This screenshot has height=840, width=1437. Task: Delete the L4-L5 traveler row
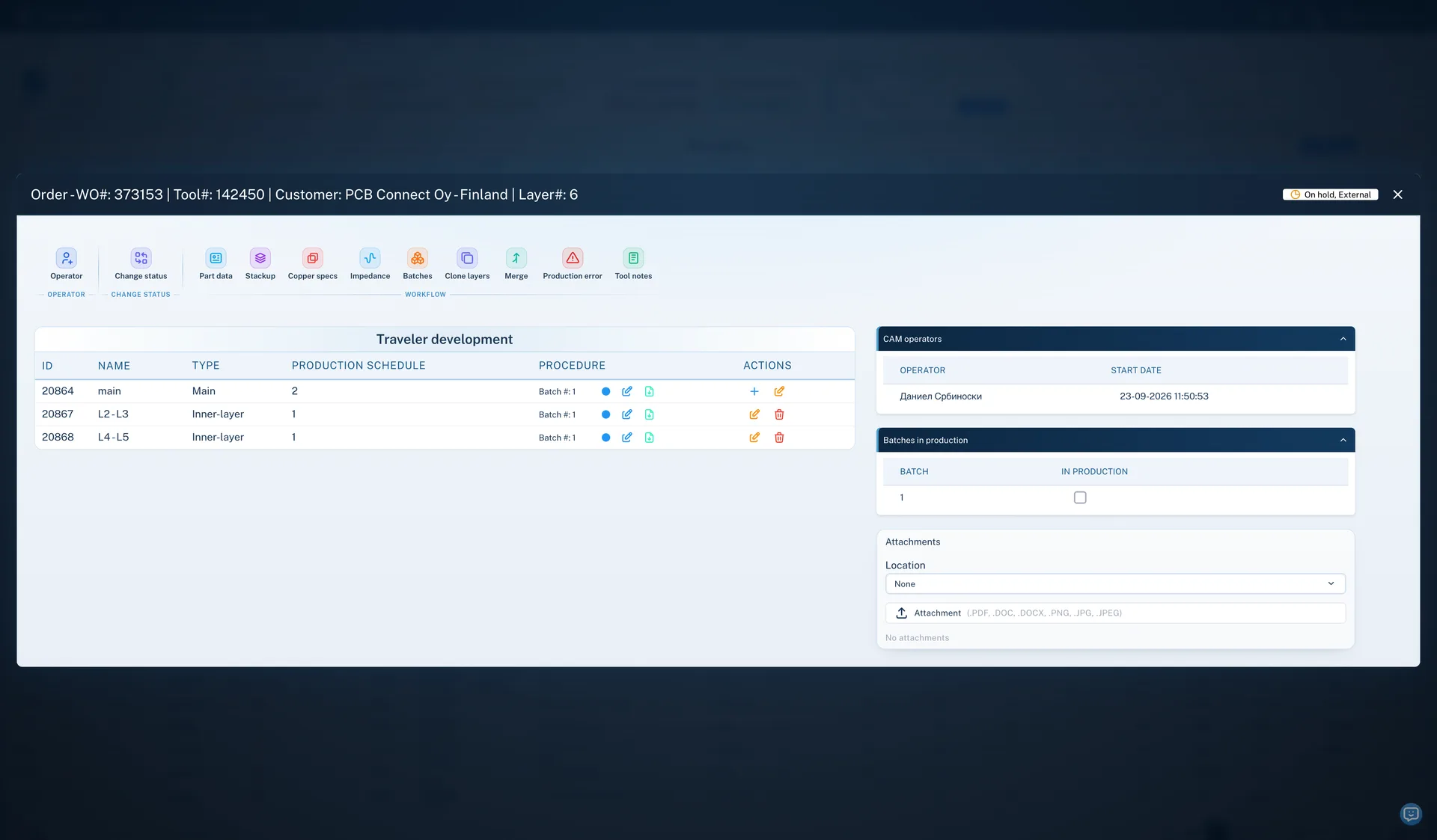coord(779,438)
